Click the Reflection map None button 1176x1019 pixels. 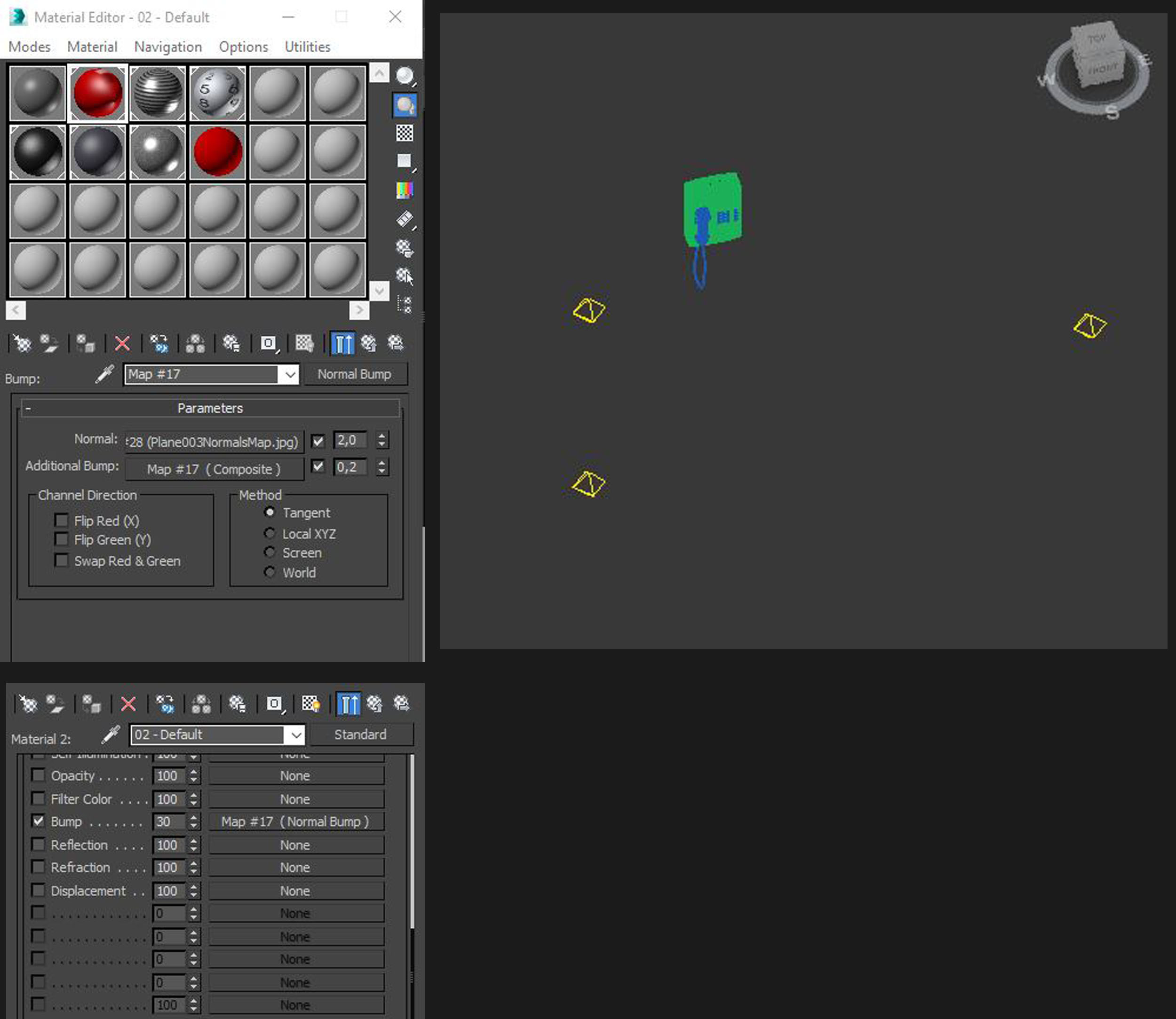click(296, 845)
